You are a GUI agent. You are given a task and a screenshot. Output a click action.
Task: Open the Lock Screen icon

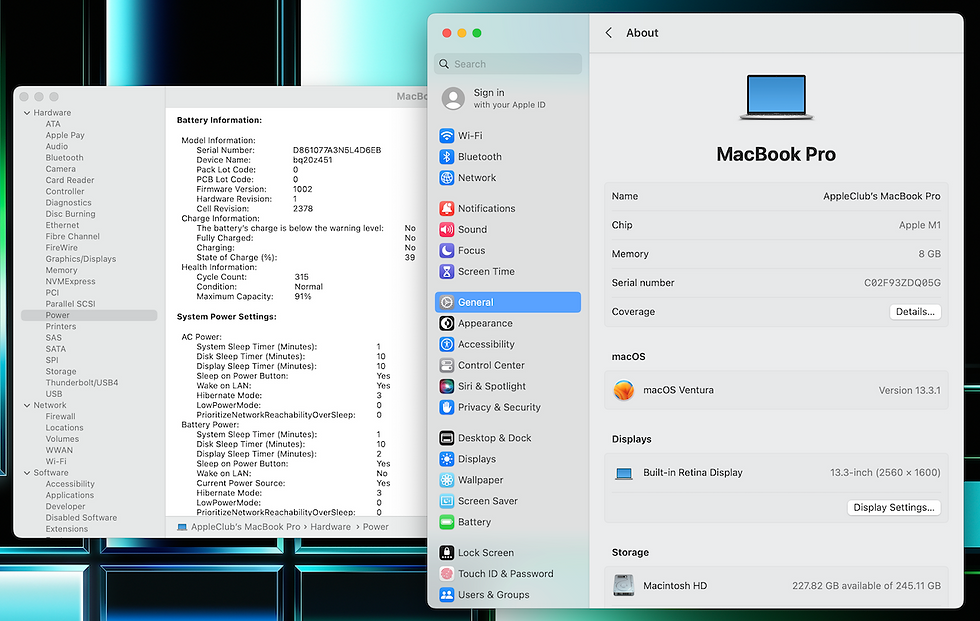[446, 553]
